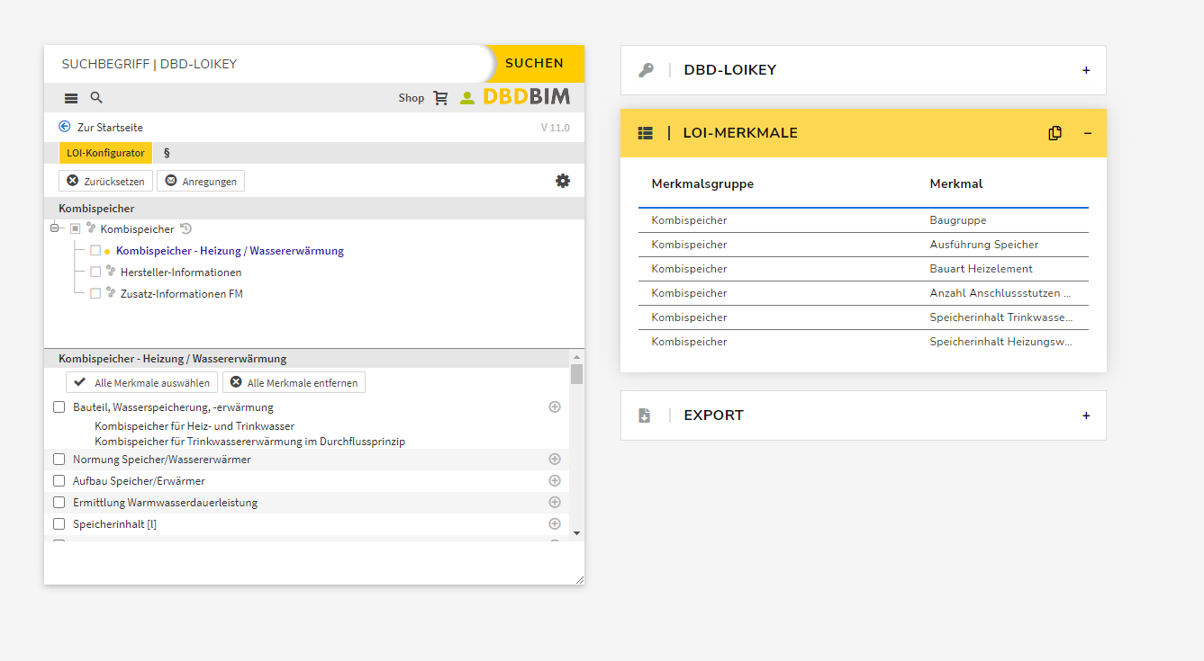The height and width of the screenshot is (661, 1204).
Task: Open the settings gear icon
Action: pyautogui.click(x=563, y=181)
